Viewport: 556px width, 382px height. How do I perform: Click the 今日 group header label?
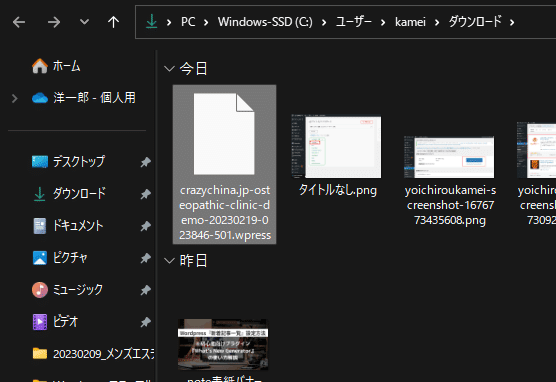point(193,68)
